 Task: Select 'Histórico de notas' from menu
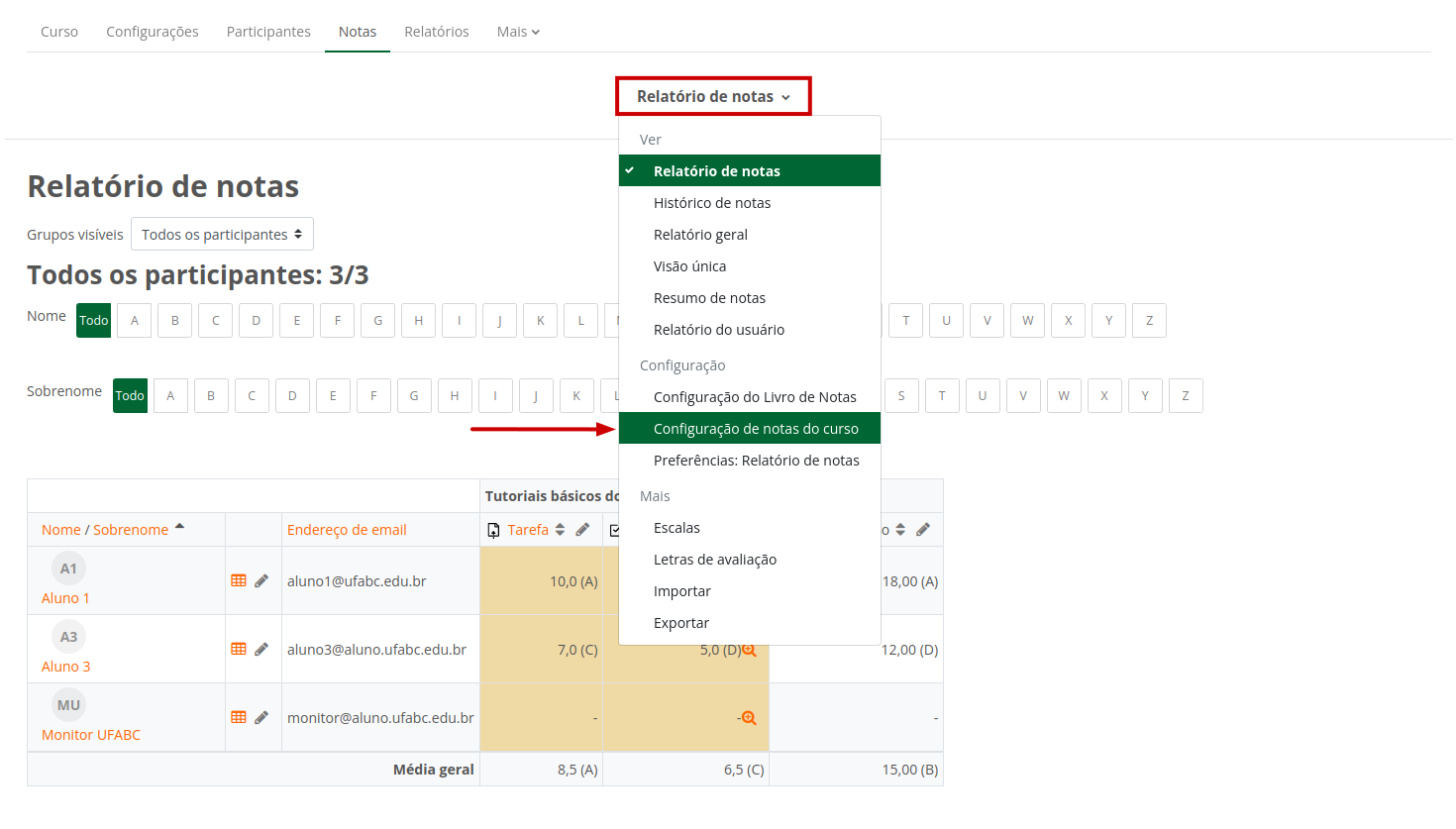[x=711, y=203]
